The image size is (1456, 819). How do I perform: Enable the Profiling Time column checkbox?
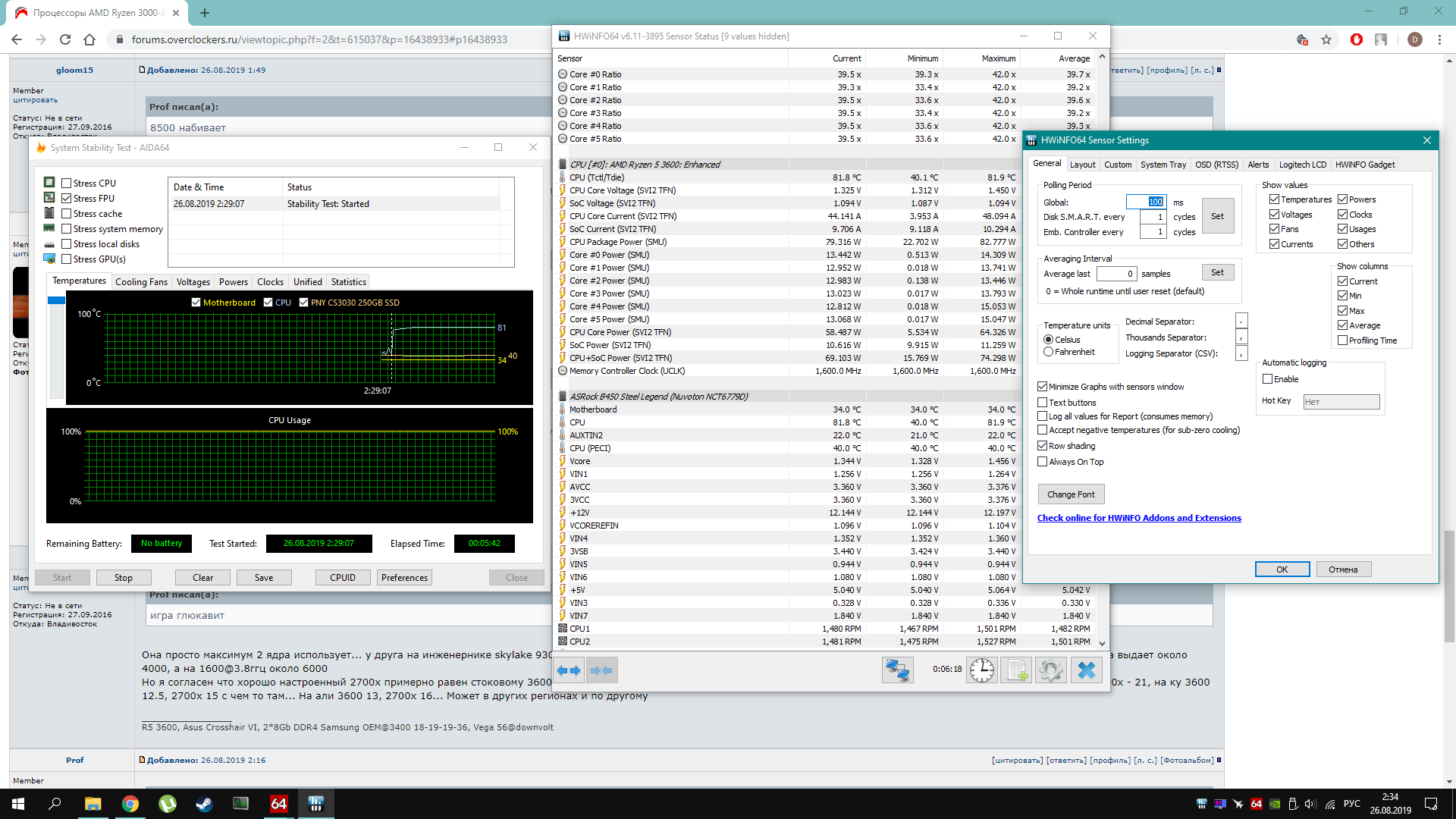1343,340
